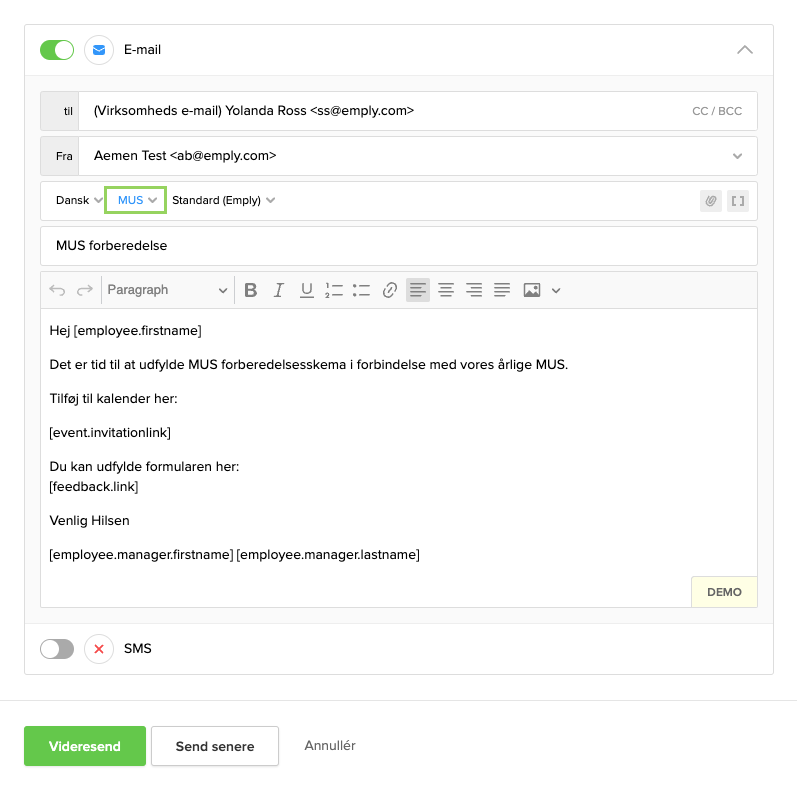Click the Annullér link
This screenshot has height=786, width=797.
click(330, 745)
